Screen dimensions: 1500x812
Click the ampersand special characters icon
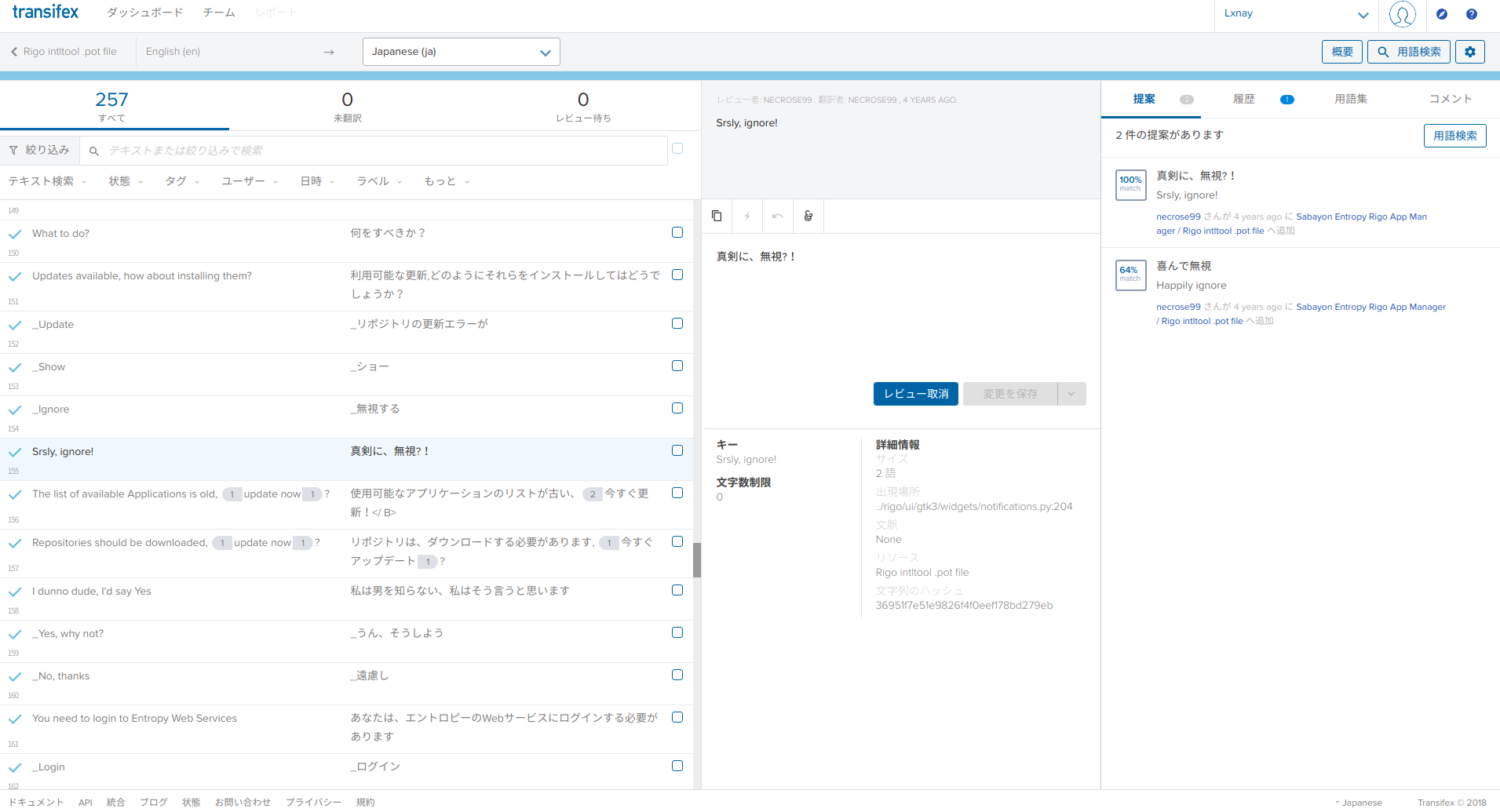[808, 216]
